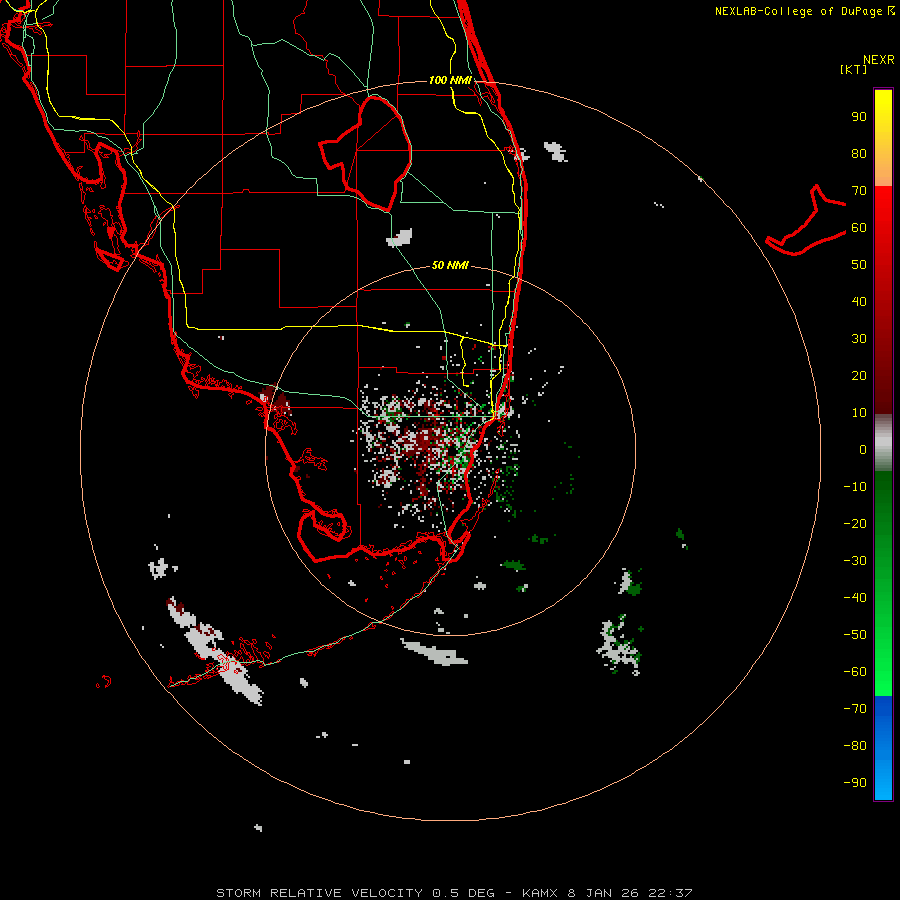This screenshot has height=900, width=900.
Task: Click the 40 value on velocity scale
Action: (859, 301)
